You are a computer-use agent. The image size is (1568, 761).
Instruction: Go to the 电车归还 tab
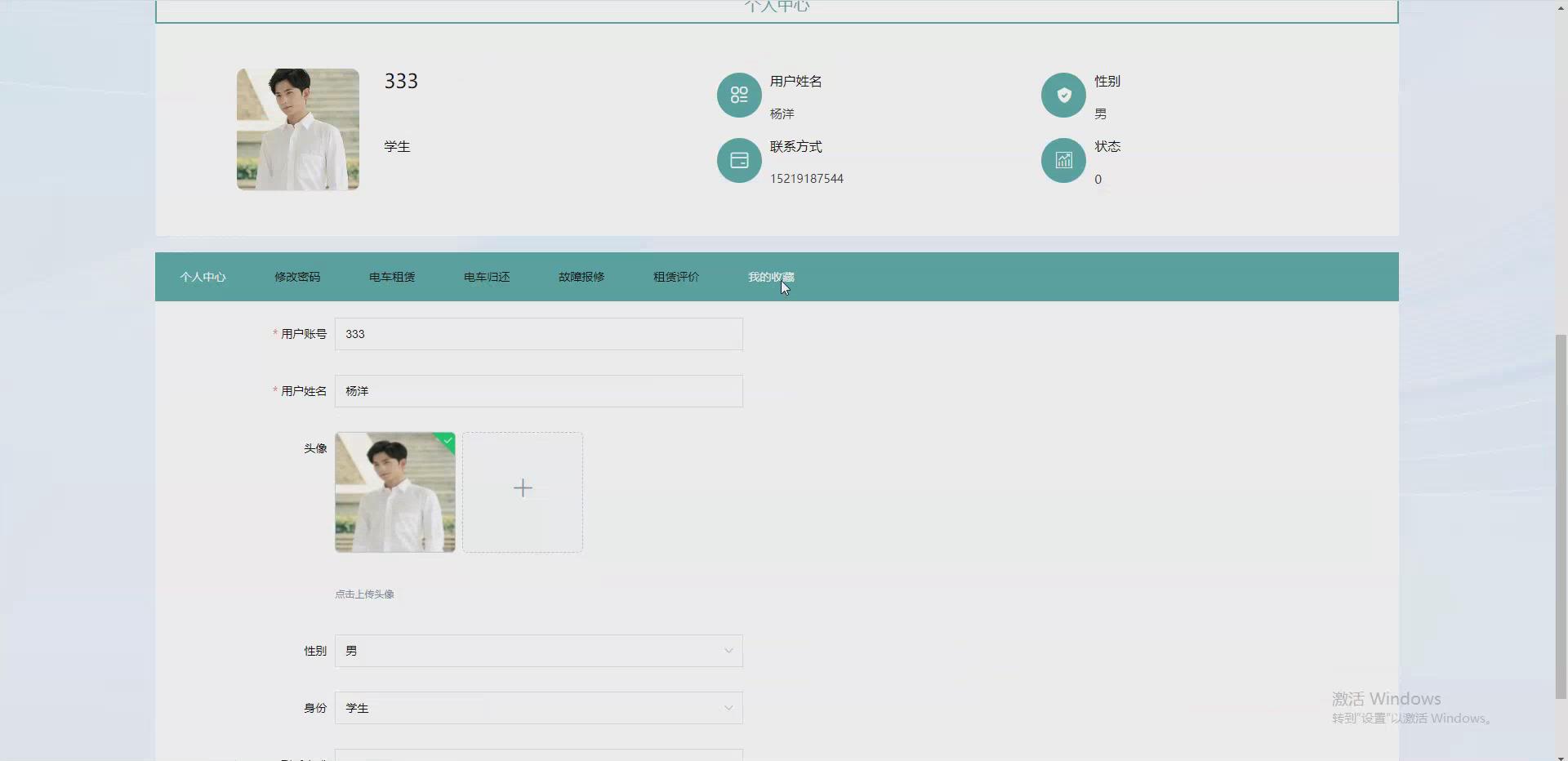pos(487,277)
